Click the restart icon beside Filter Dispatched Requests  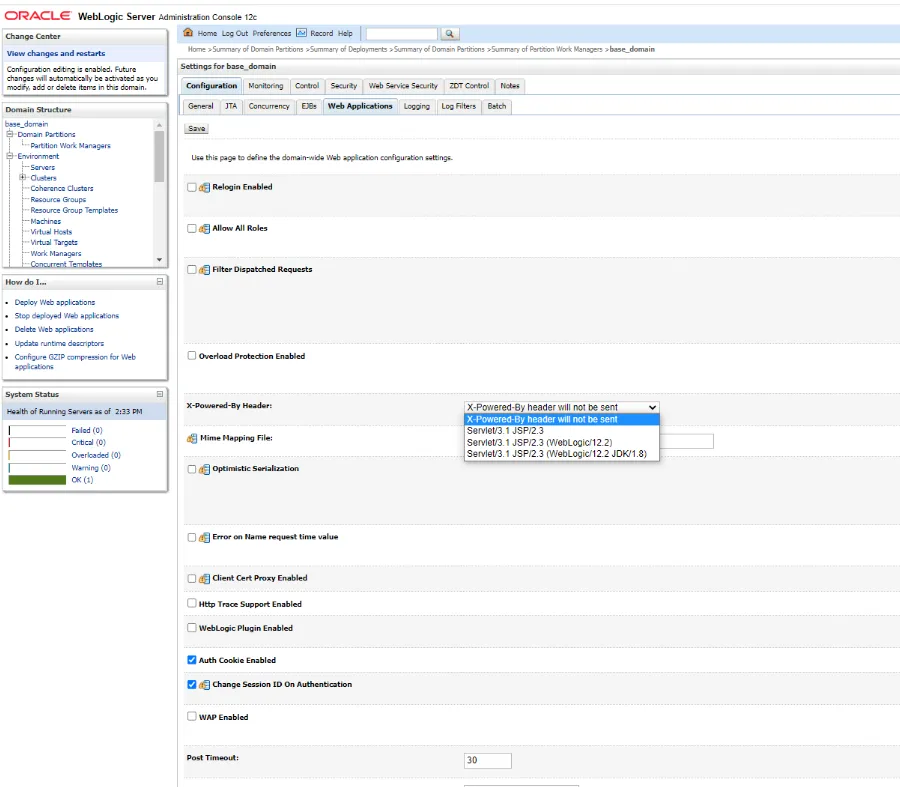(x=204, y=270)
